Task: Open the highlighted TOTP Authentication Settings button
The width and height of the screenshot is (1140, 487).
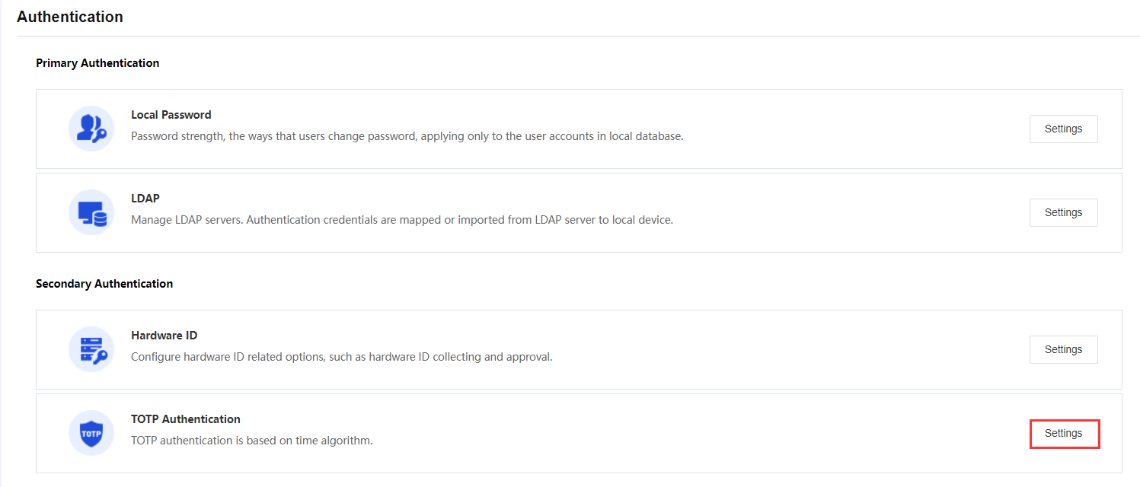Action: [x=1064, y=433]
